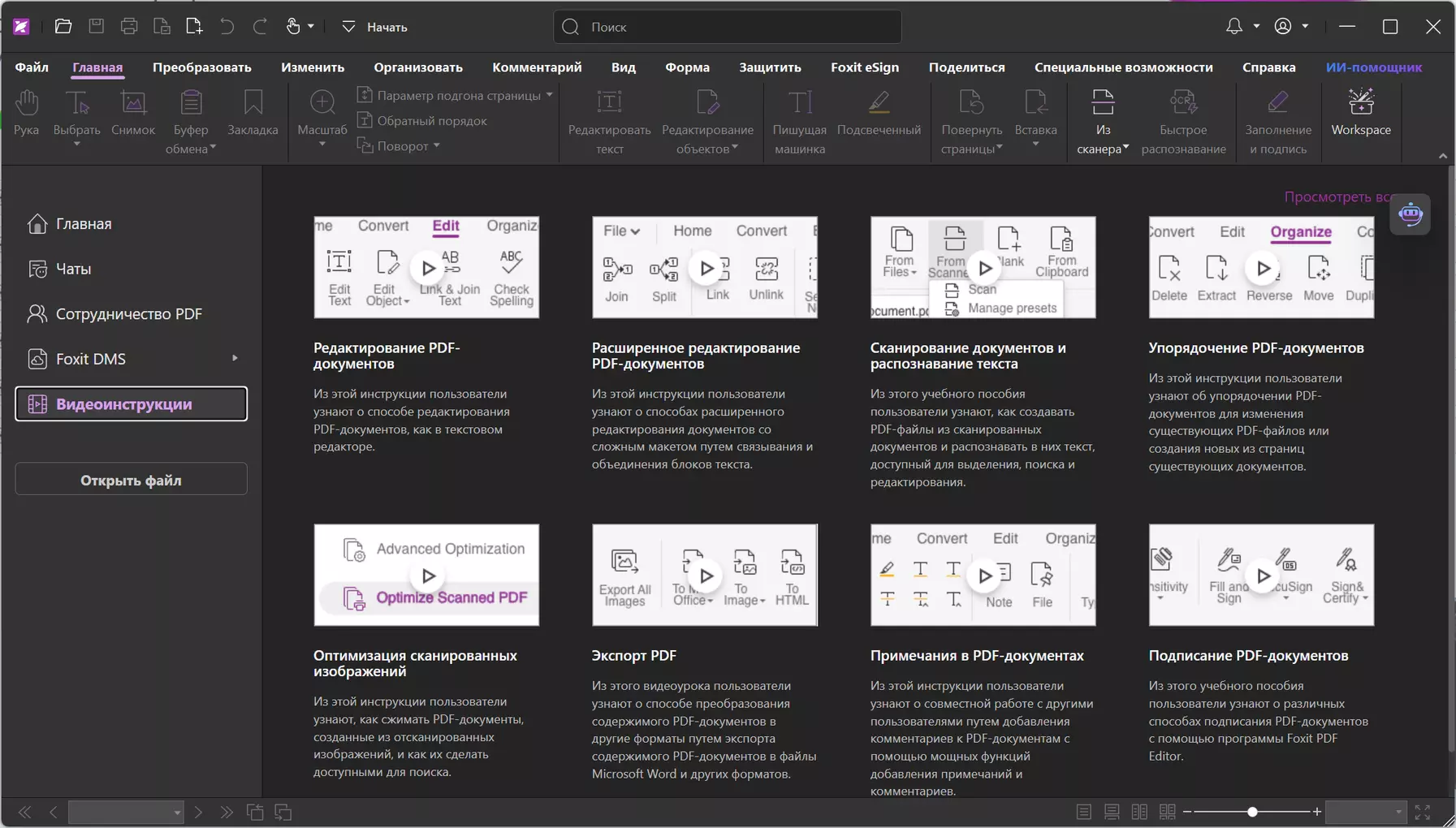1456x828 pixels.
Task: Click the redo arrow icon
Action: (260, 26)
